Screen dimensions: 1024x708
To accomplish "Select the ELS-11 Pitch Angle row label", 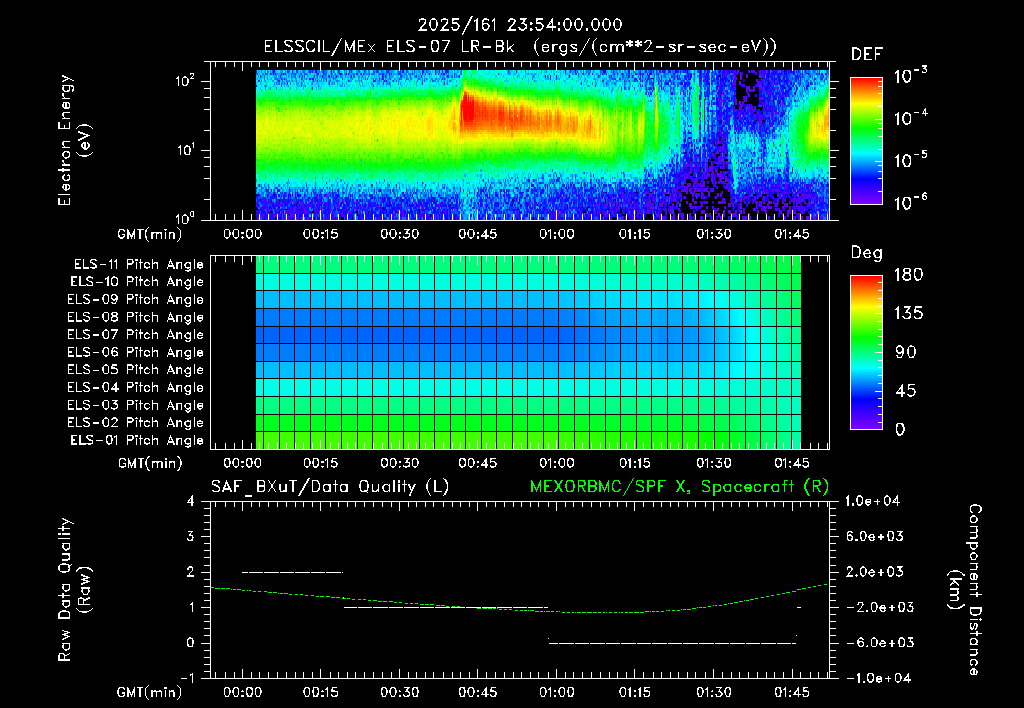I will [x=138, y=265].
